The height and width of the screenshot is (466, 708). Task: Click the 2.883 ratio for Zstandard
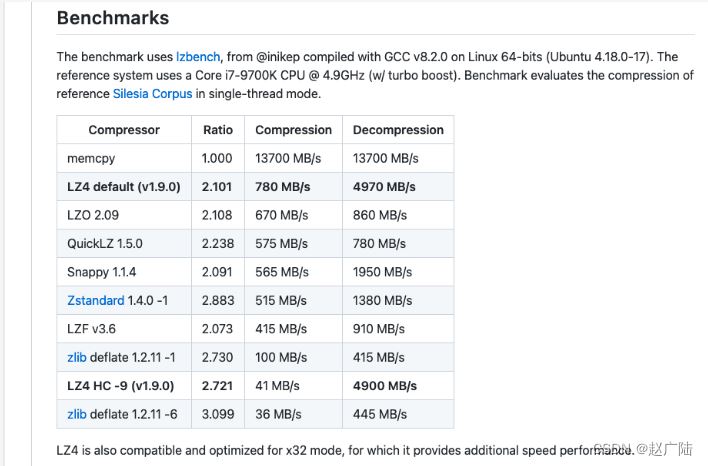[218, 300]
